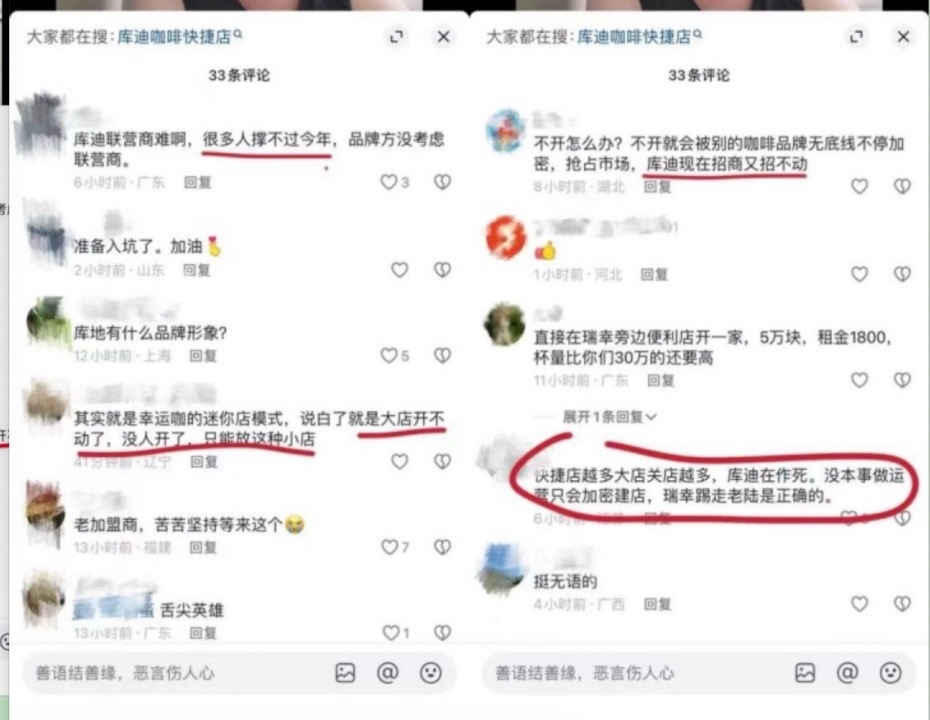Like the 老加盟商 comment with 7 likes
The image size is (930, 720).
point(389,547)
